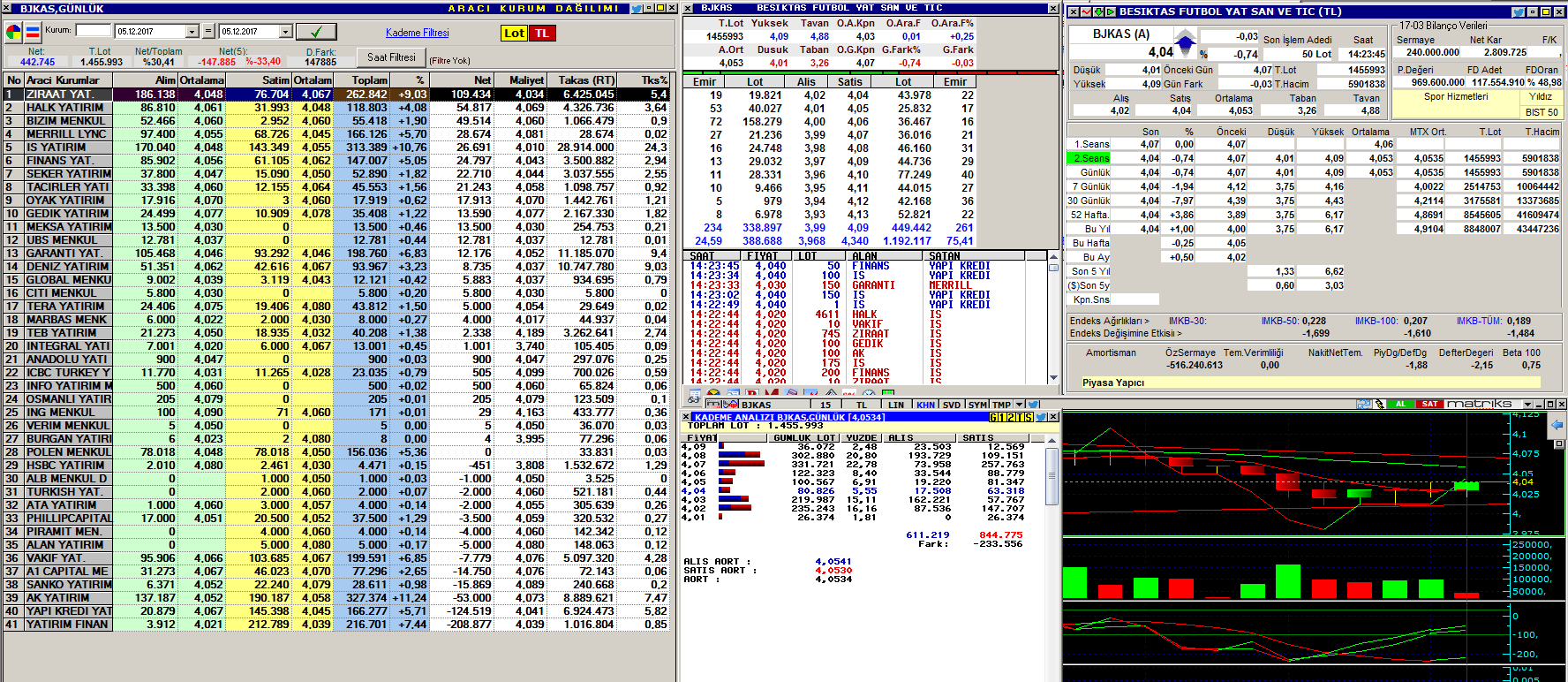Toggle the TL display mode
1568x682 pixels.
[542, 33]
